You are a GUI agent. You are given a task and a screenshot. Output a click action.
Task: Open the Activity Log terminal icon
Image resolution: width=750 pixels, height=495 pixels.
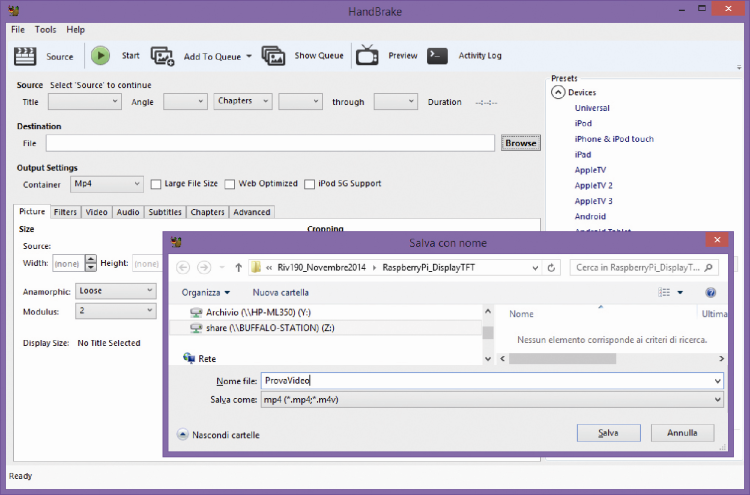(x=437, y=55)
